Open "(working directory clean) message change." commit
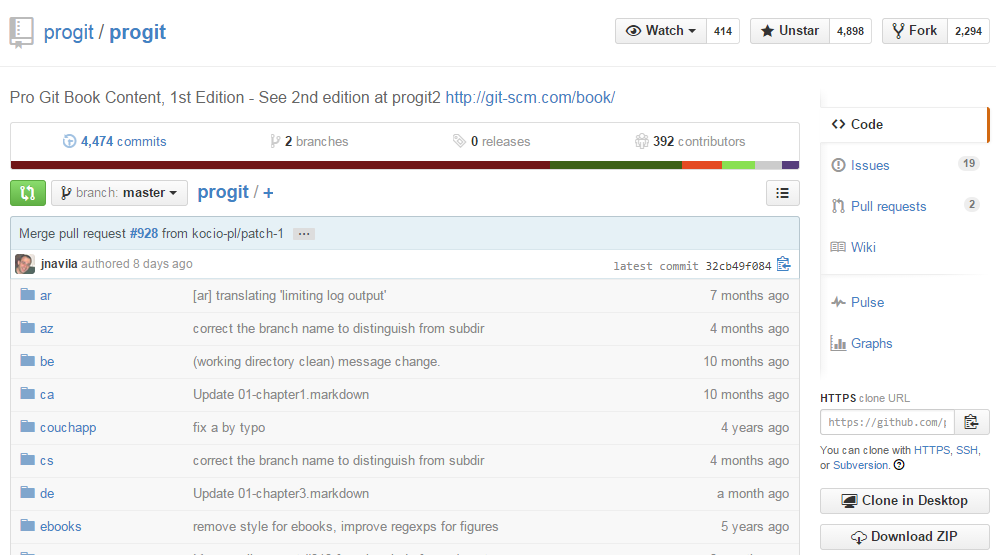This screenshot has width=996, height=555. (316, 361)
